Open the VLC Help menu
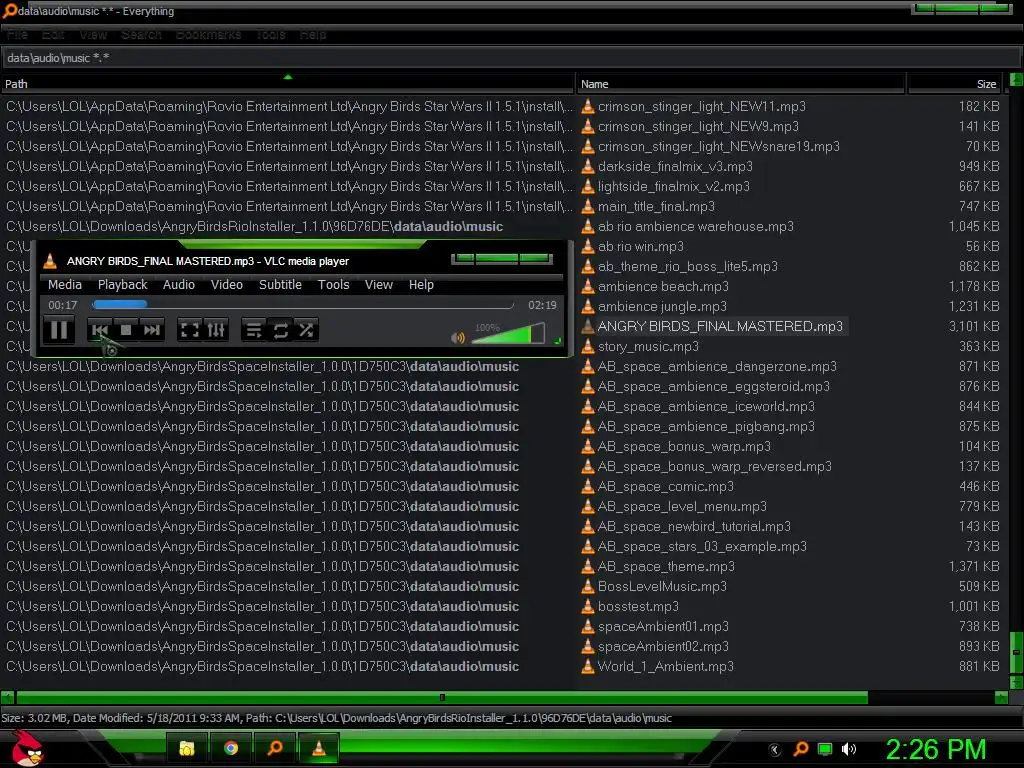 click(421, 285)
